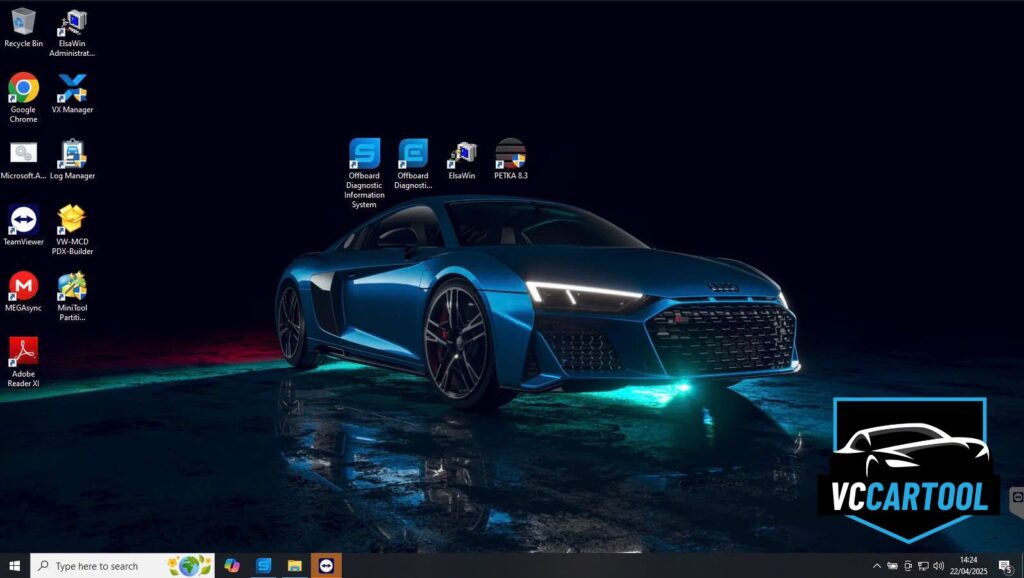Select VW-MCD PDX-Builder icon
This screenshot has width=1024, height=578.
72,220
